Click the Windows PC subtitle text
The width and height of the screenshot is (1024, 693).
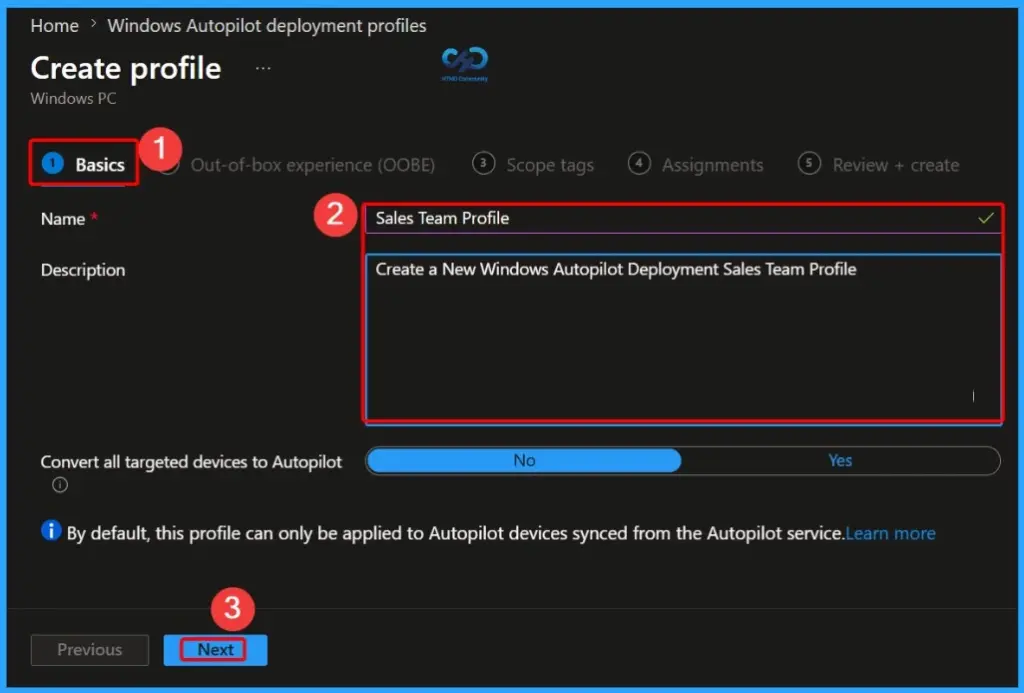(73, 99)
